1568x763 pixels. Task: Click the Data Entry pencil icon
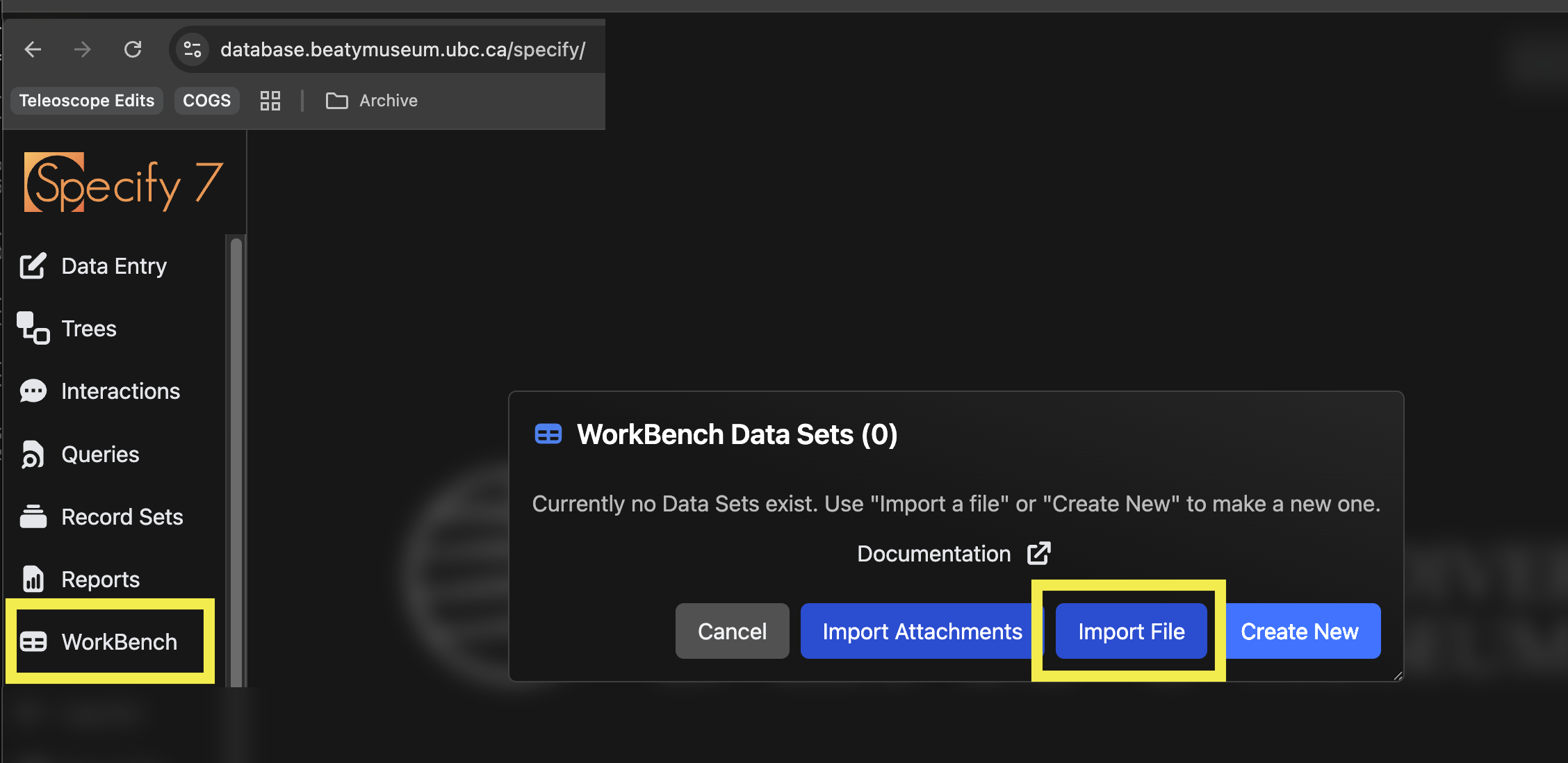click(33, 266)
